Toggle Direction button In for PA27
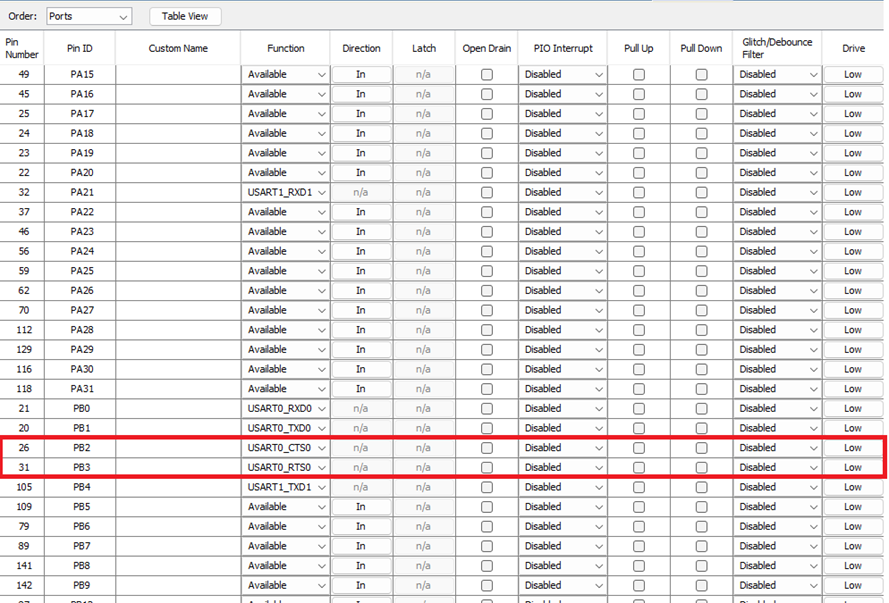Viewport: 889px width, 603px height. (x=361, y=311)
